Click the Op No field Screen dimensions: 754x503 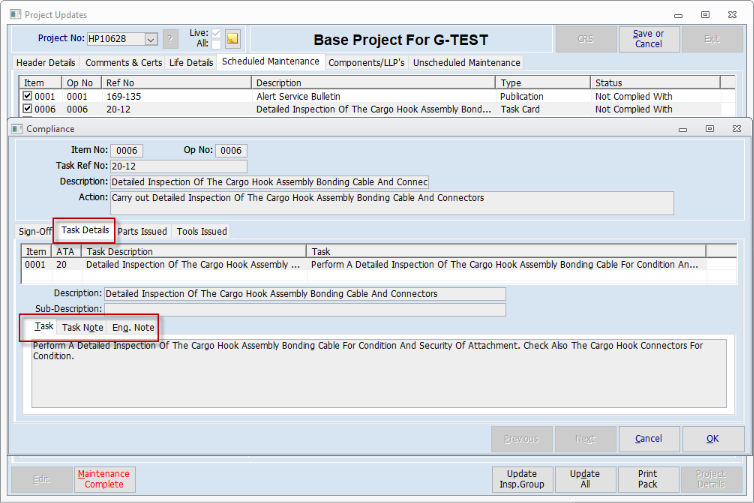231,151
